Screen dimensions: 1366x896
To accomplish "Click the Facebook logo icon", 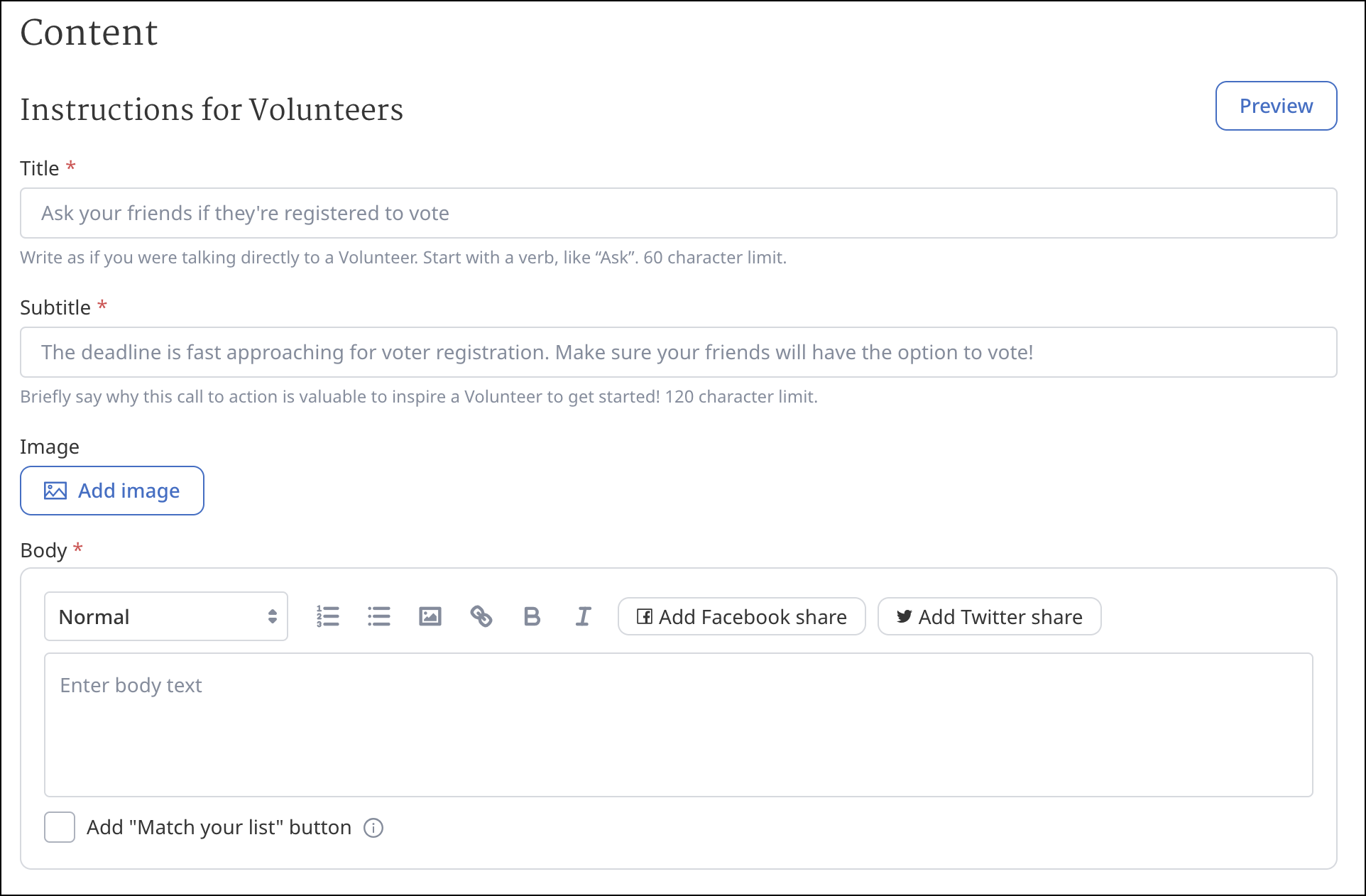I will (644, 616).
